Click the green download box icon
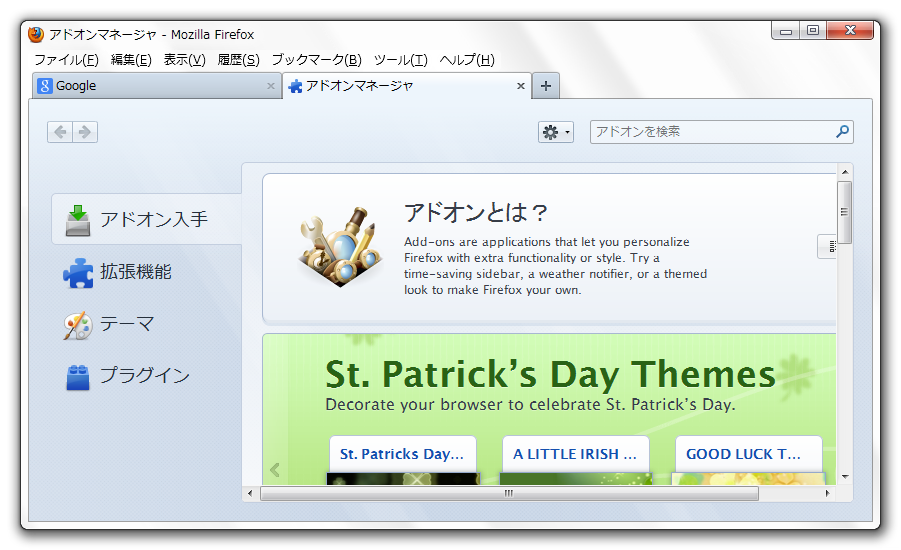This screenshot has width=901, height=550. tap(78, 220)
